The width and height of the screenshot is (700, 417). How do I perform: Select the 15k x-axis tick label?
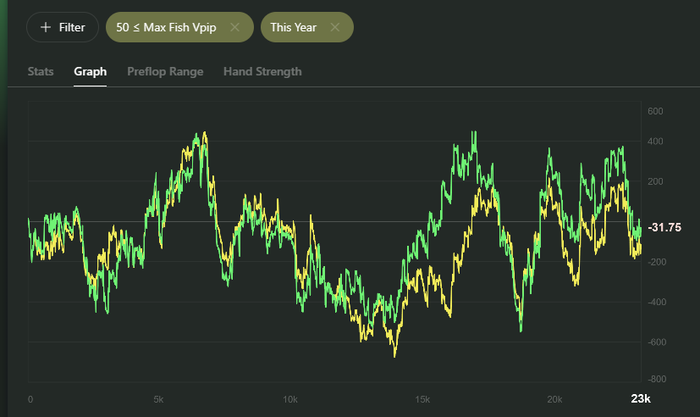click(x=421, y=399)
